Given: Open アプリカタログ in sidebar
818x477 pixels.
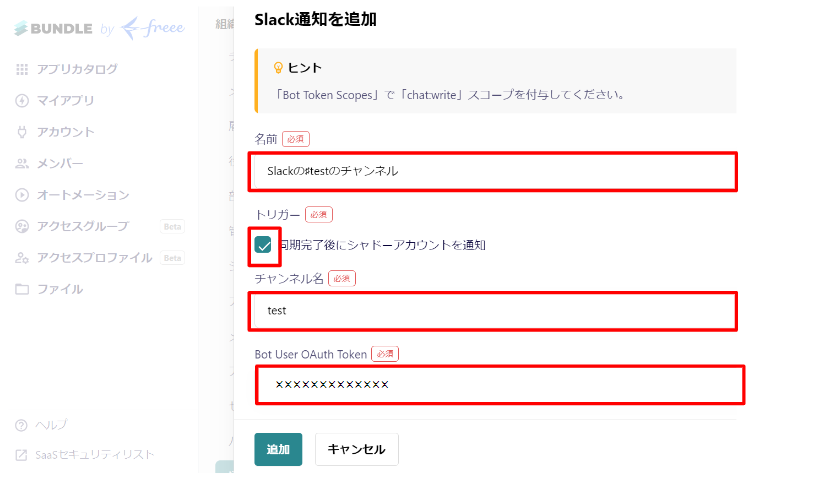Looking at the screenshot, I should pos(77,69).
